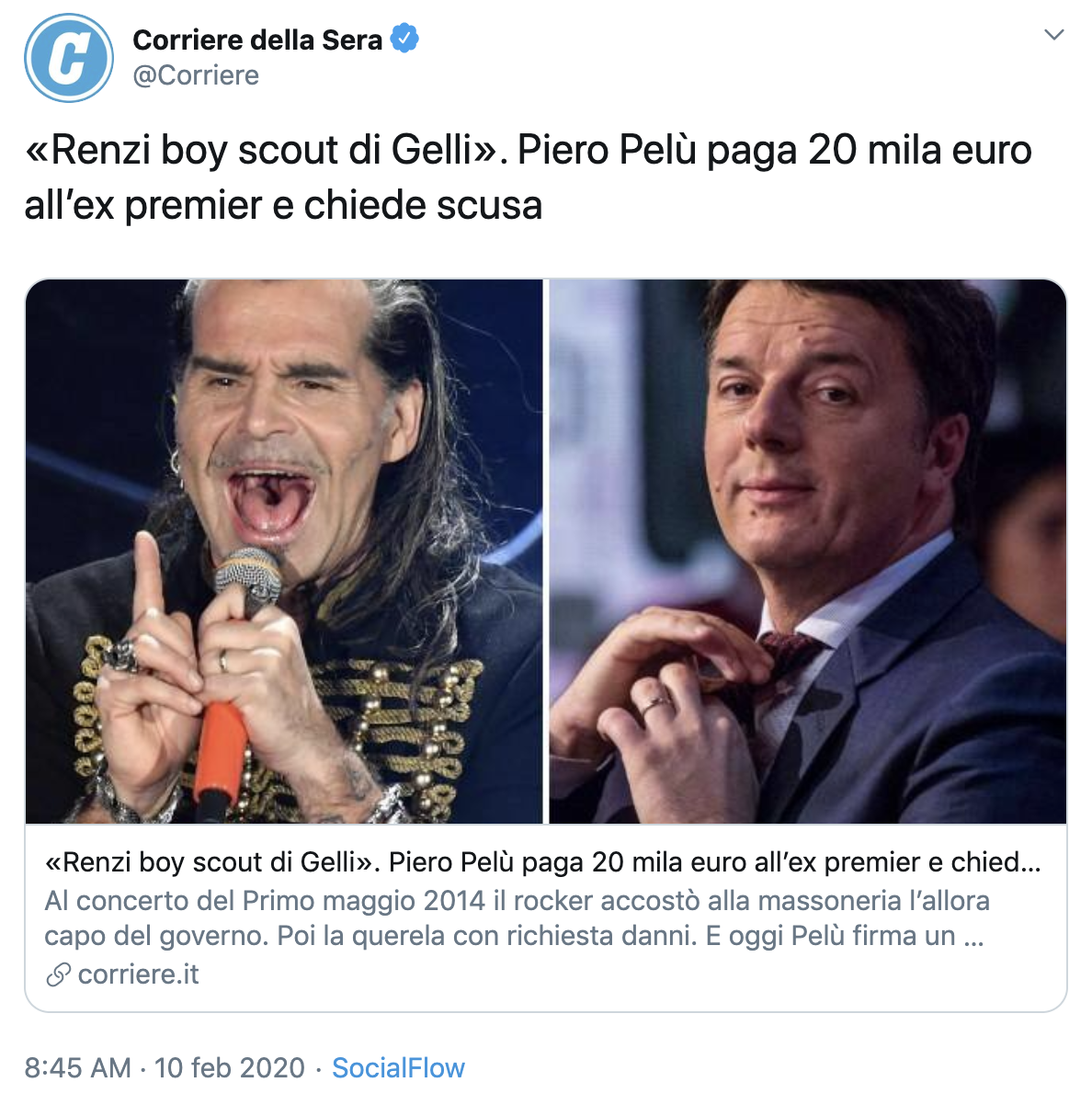1092x1105 pixels.
Task: Click the corriere.it domain link
Action: coord(138,974)
